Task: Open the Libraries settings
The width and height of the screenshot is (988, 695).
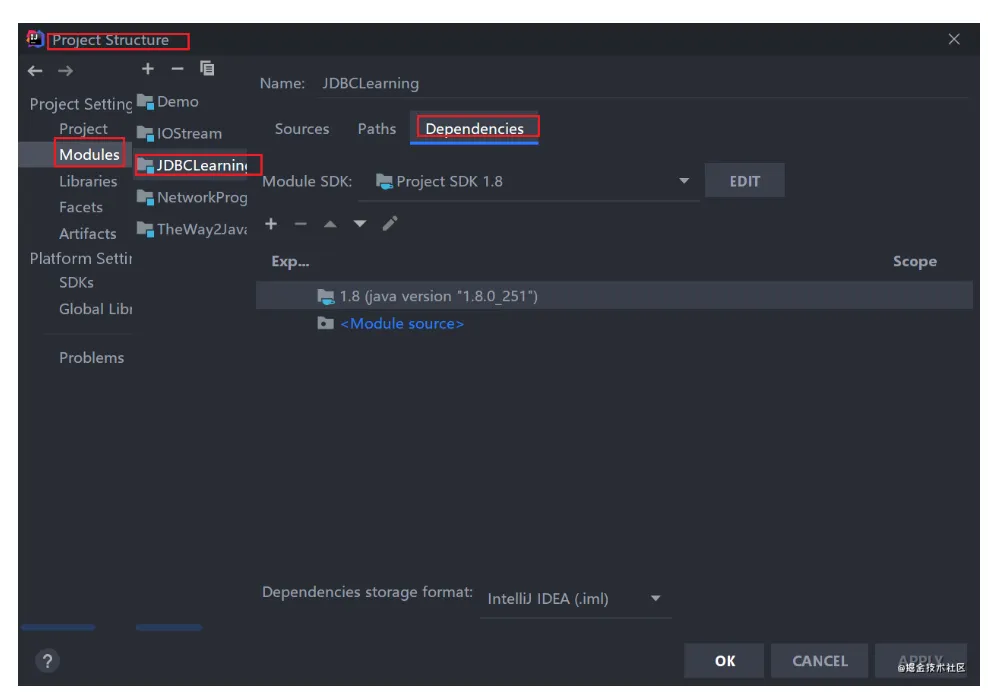Action: (88, 181)
